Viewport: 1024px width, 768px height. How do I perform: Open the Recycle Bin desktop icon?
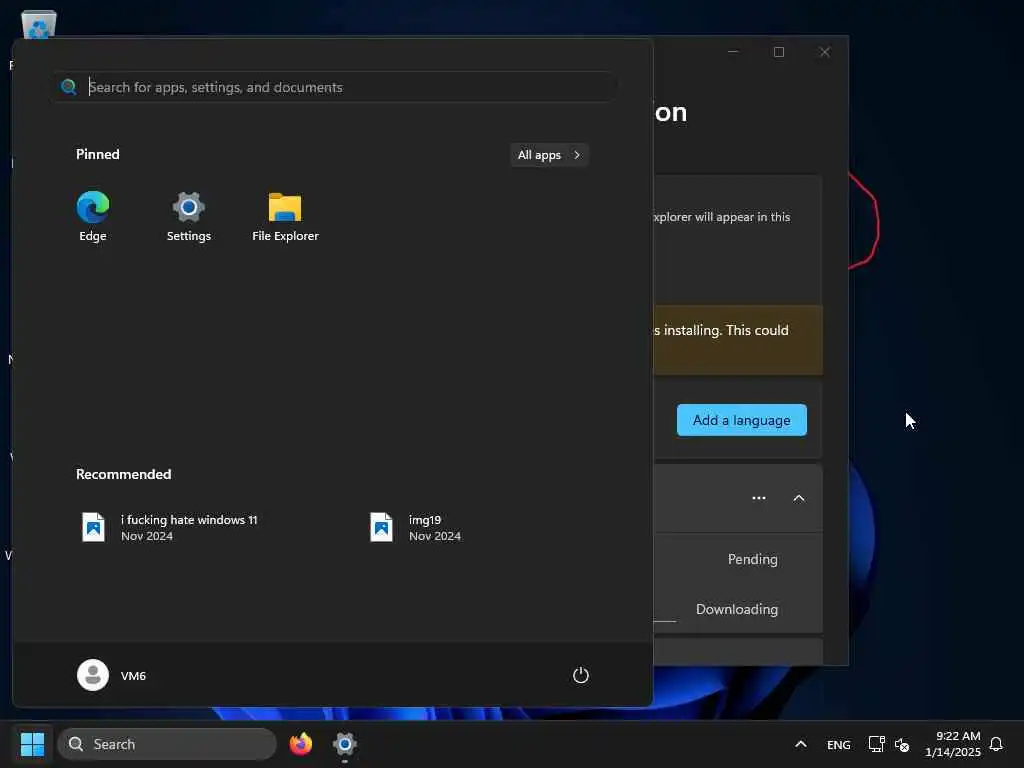[x=39, y=24]
